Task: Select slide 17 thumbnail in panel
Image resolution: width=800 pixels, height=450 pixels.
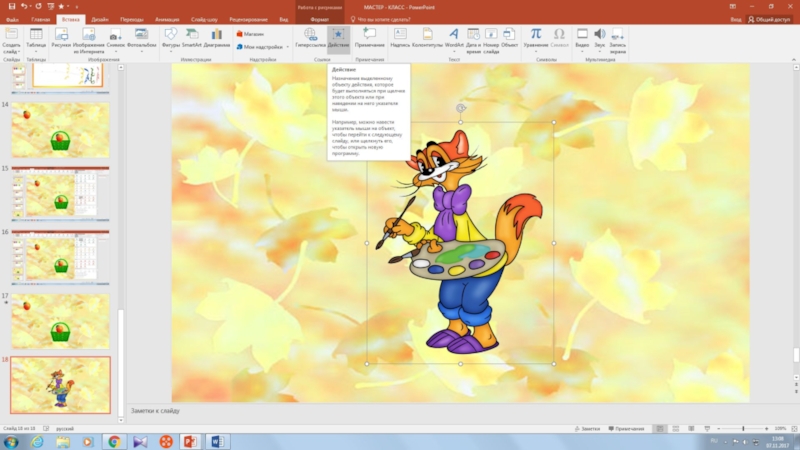Action: click(x=60, y=320)
